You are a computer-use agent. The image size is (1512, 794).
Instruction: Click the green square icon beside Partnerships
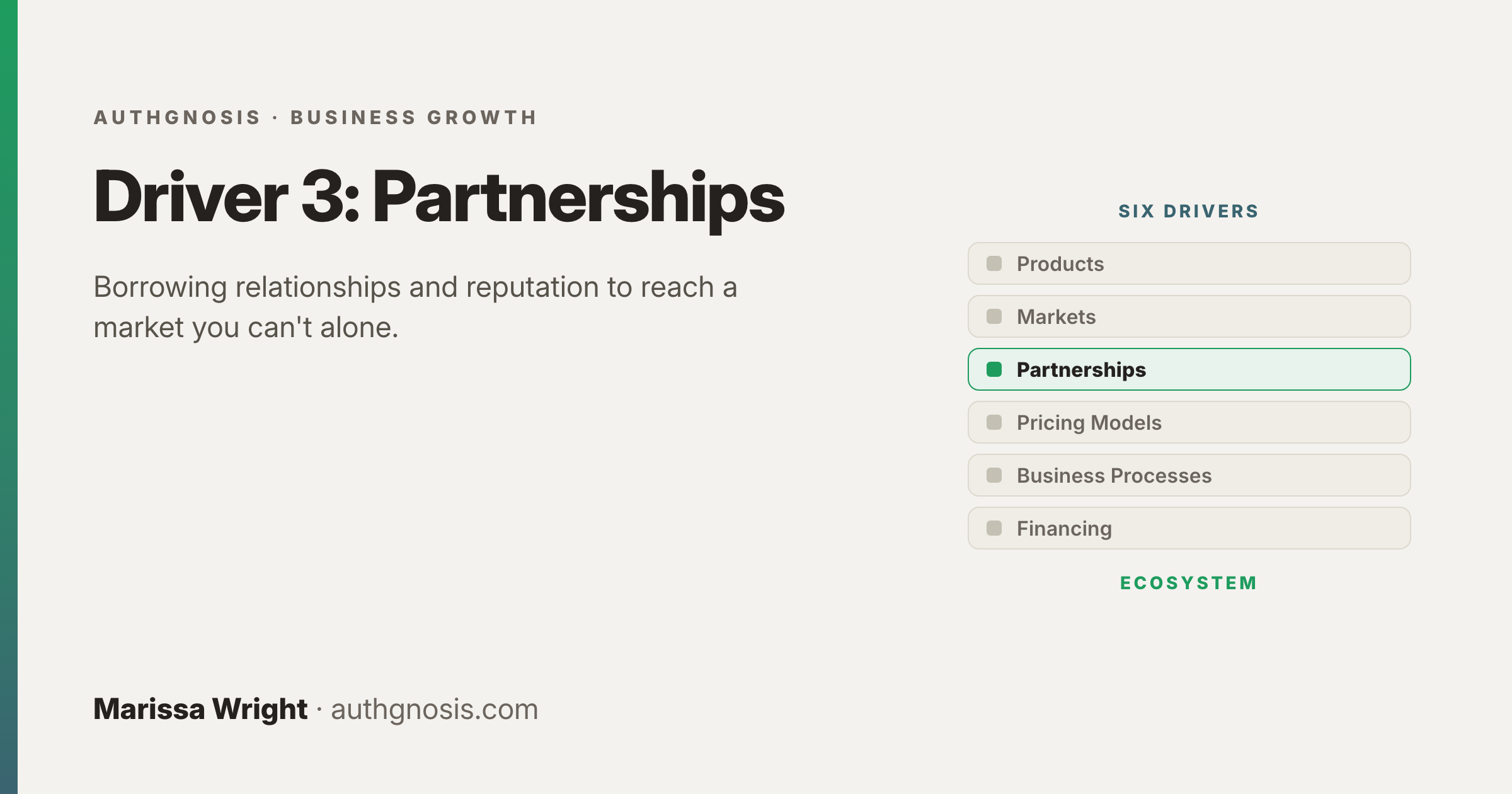994,369
